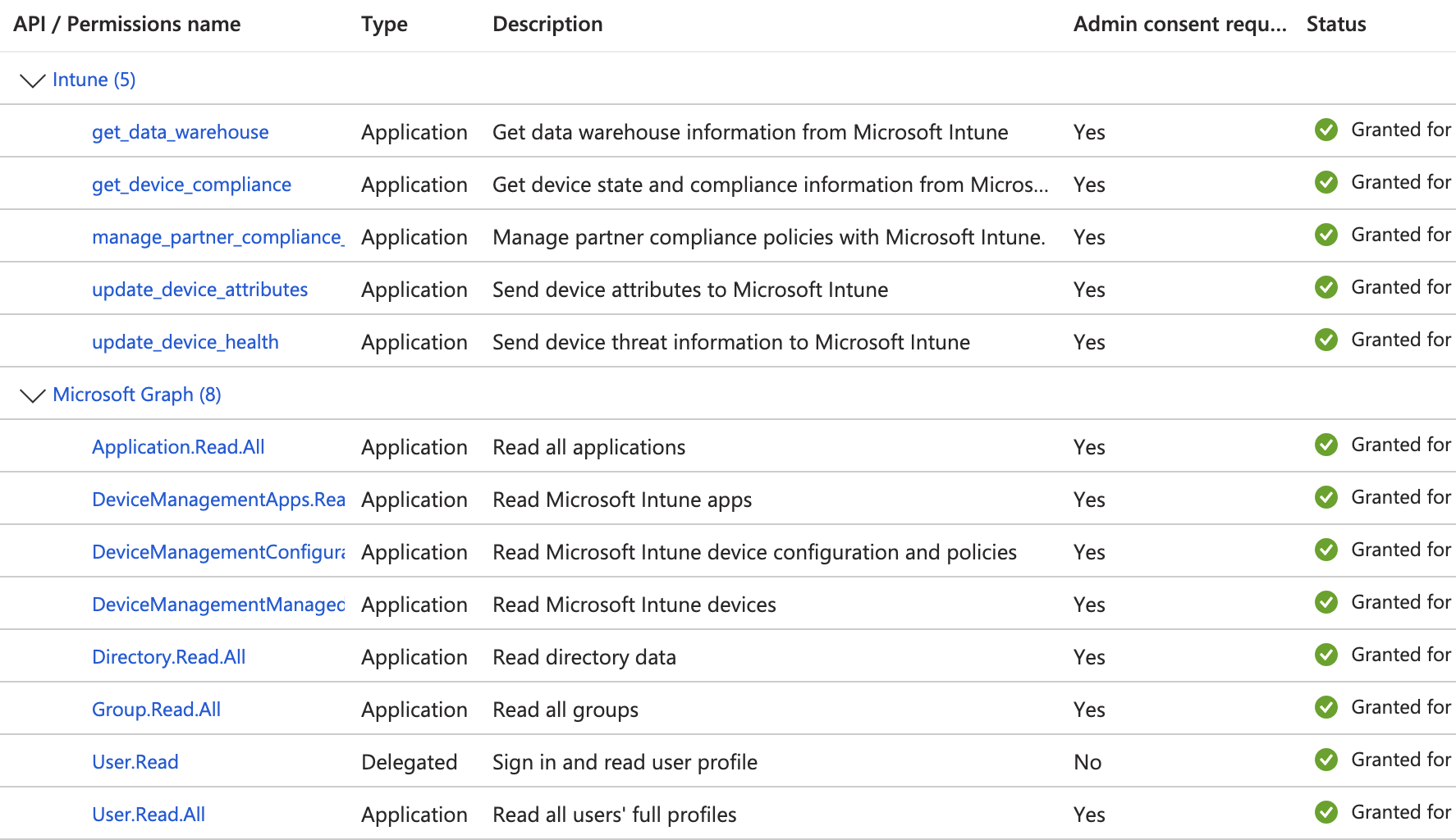This screenshot has height=840, width=1456.
Task: Click 'Sign in and read user profile' description
Action: point(625,762)
